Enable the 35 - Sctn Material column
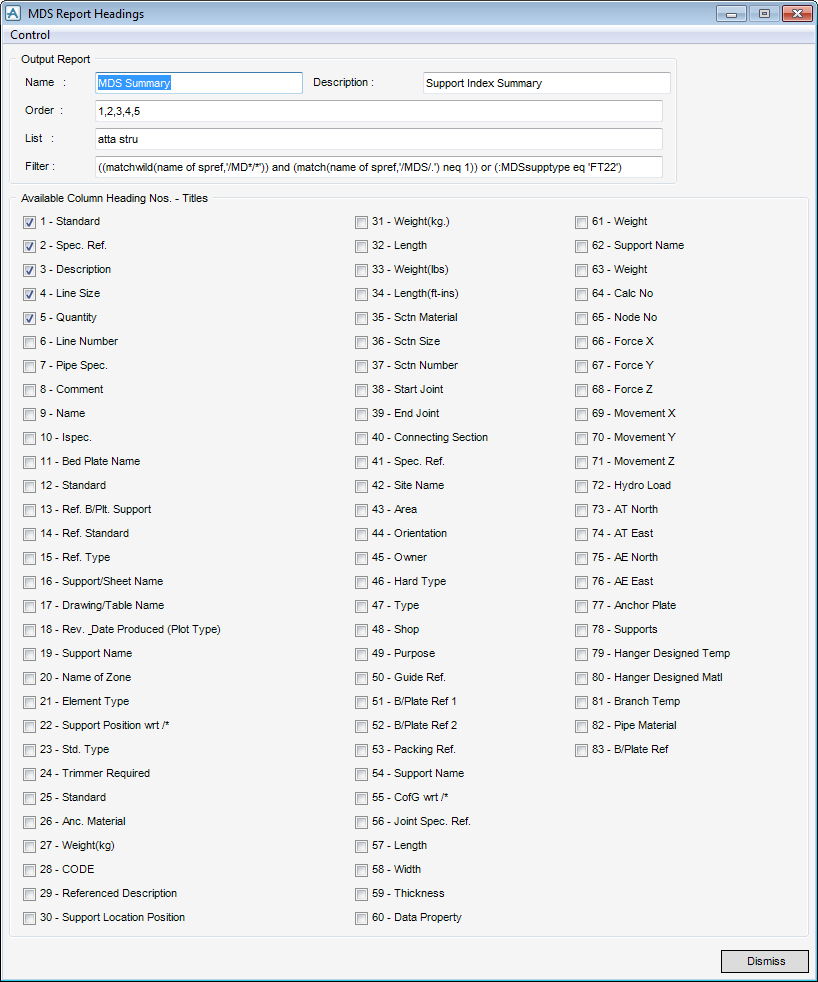Image resolution: width=818 pixels, height=982 pixels. pyautogui.click(x=361, y=318)
